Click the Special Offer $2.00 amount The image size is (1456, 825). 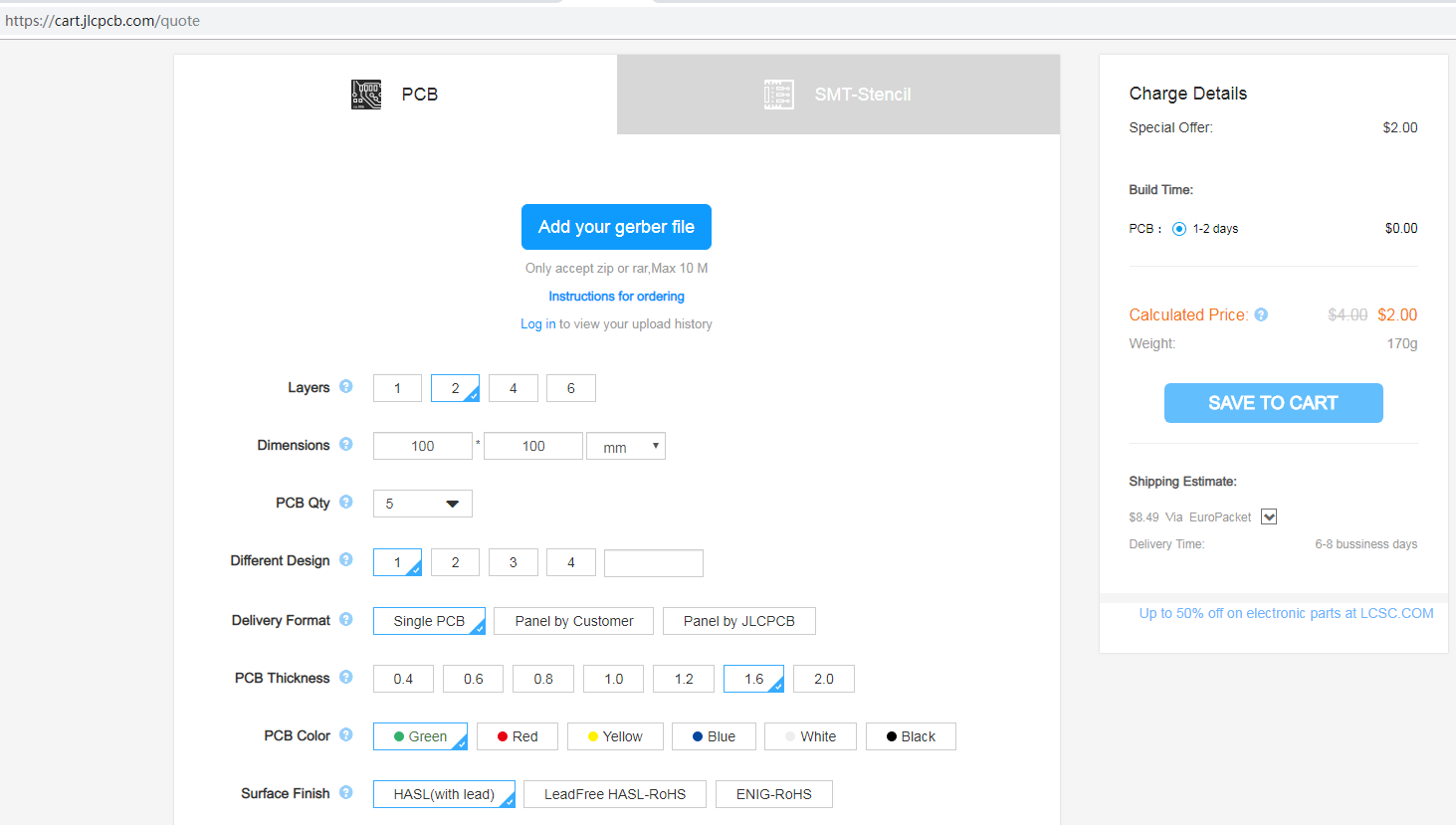(x=1400, y=127)
